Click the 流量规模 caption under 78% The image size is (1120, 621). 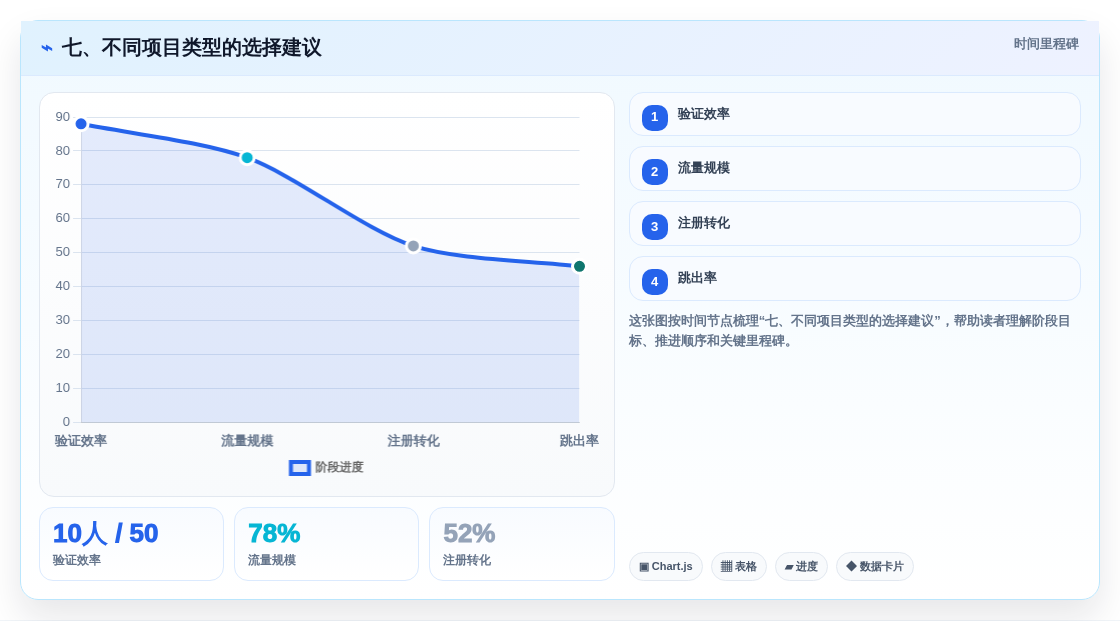271,560
